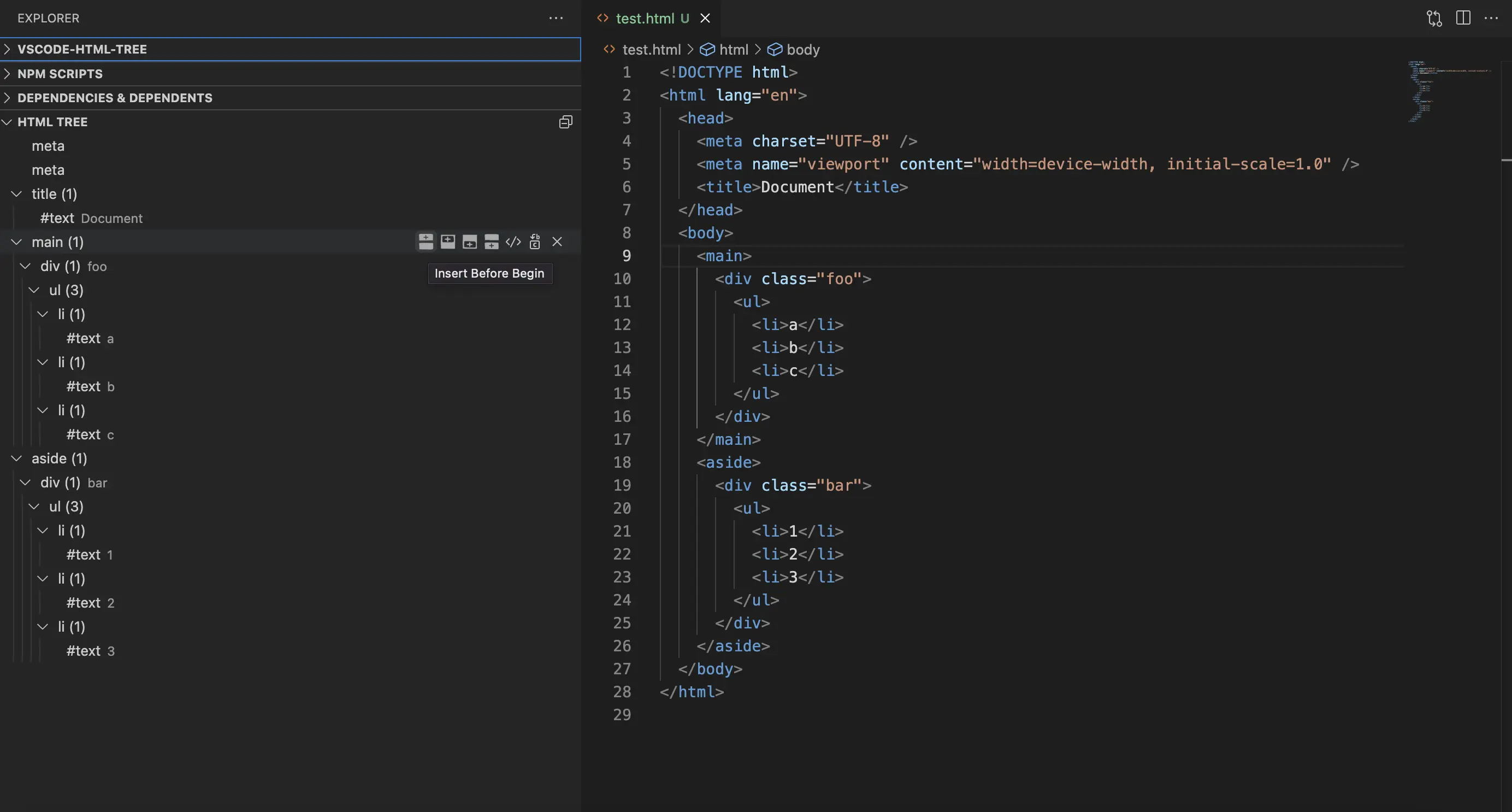Click the code brackets icon on main row
The height and width of the screenshot is (812, 1512).
(513, 242)
